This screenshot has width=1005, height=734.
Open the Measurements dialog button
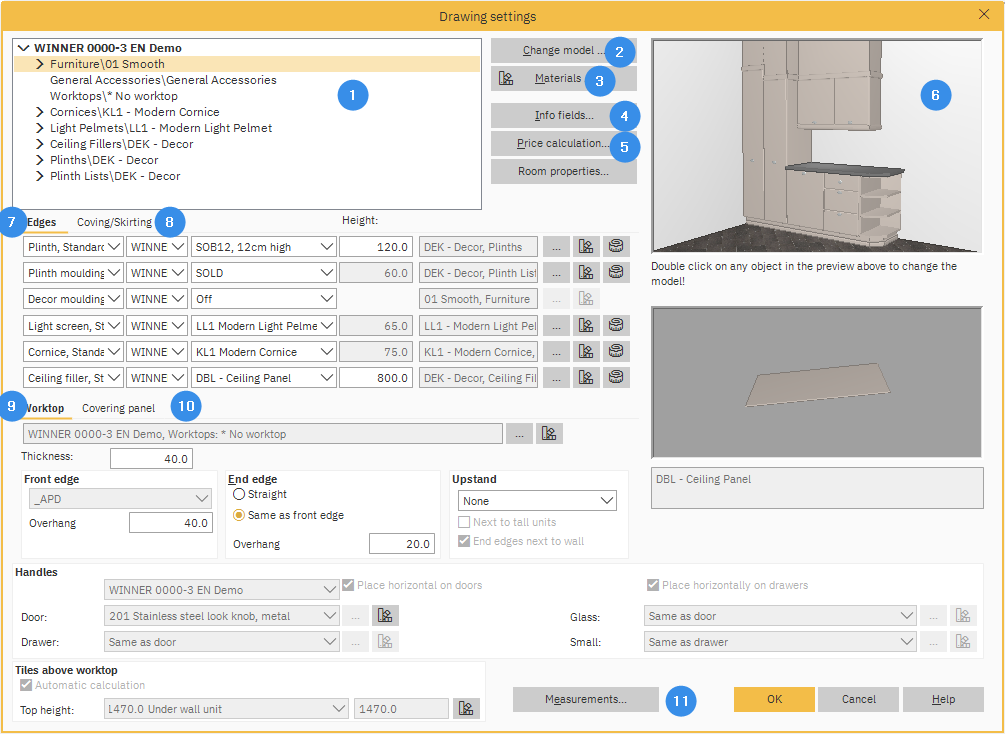pyautogui.click(x=585, y=700)
